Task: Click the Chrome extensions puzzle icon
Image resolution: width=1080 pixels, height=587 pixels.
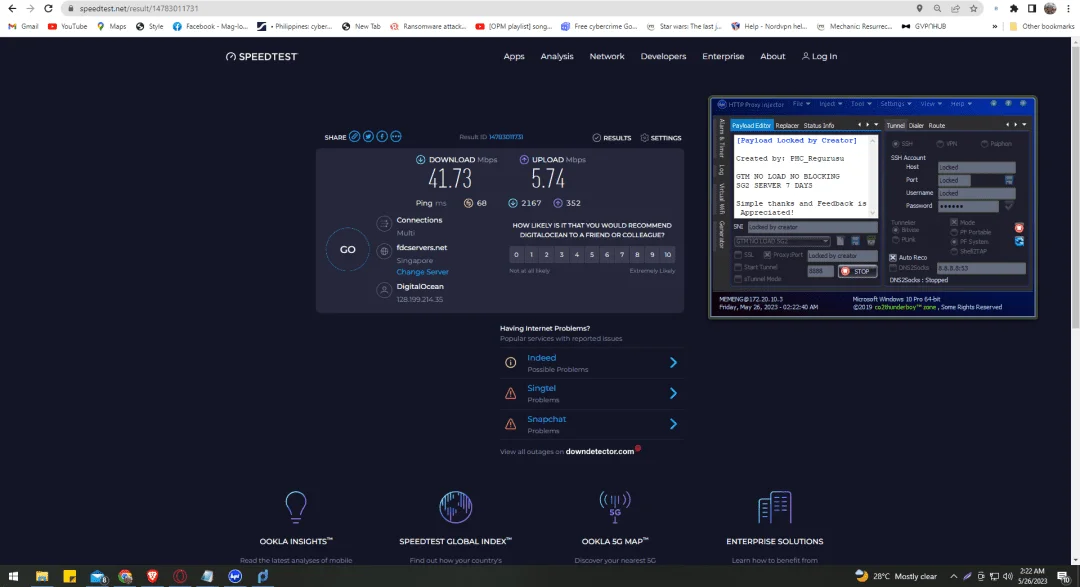Action: [x=1014, y=8]
